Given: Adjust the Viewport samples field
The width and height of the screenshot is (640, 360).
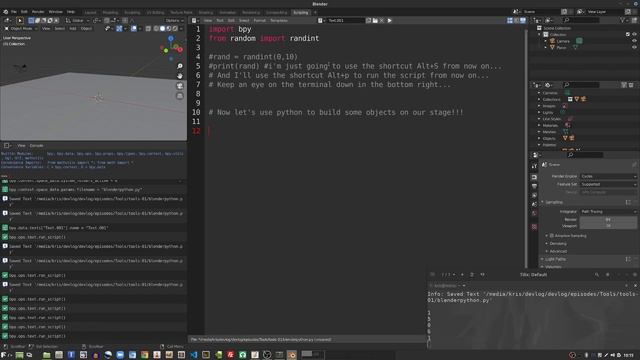Looking at the screenshot, I should click(608, 226).
